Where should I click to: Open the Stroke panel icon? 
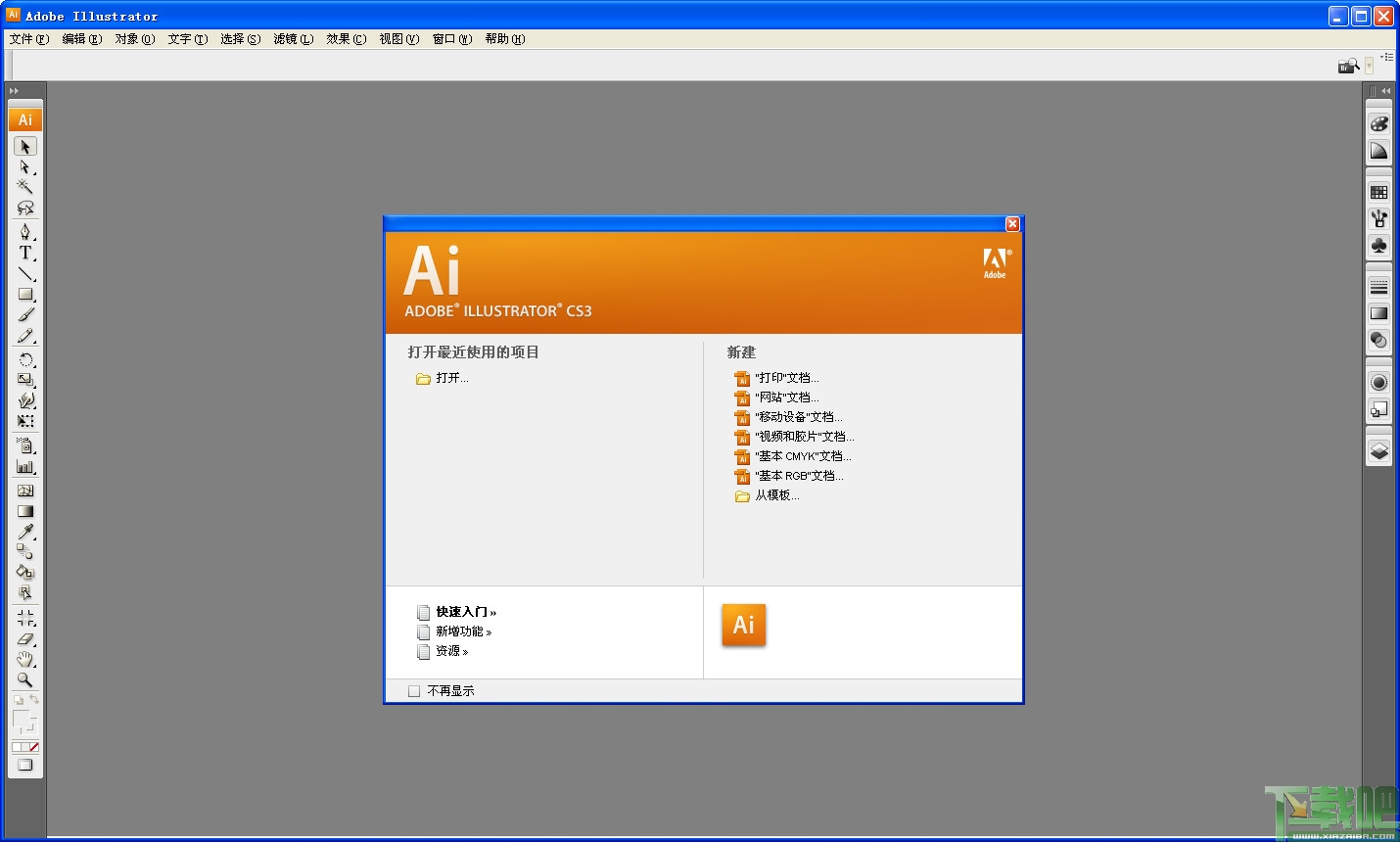pos(1378,287)
